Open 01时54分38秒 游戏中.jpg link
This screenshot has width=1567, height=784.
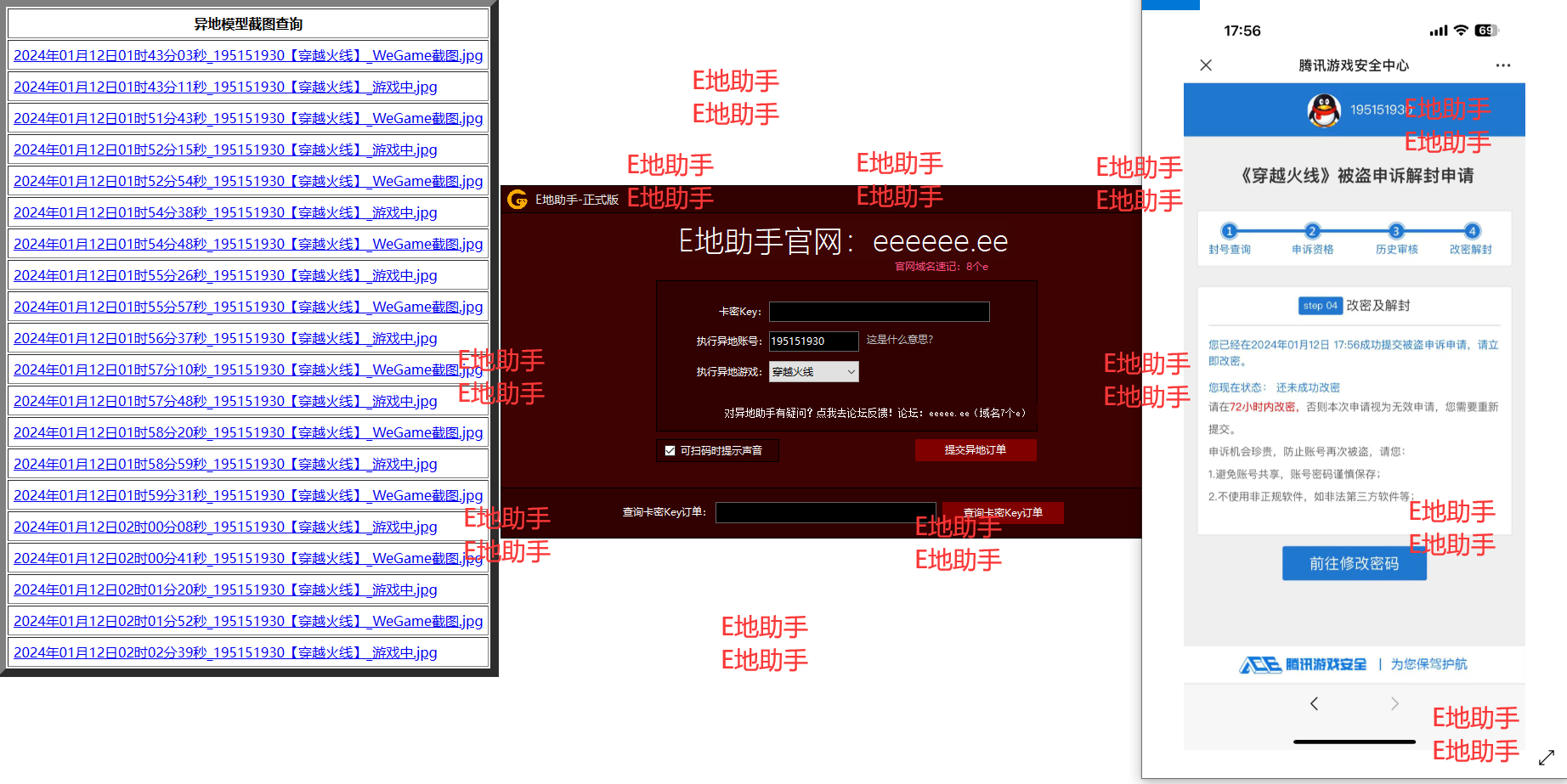225,212
